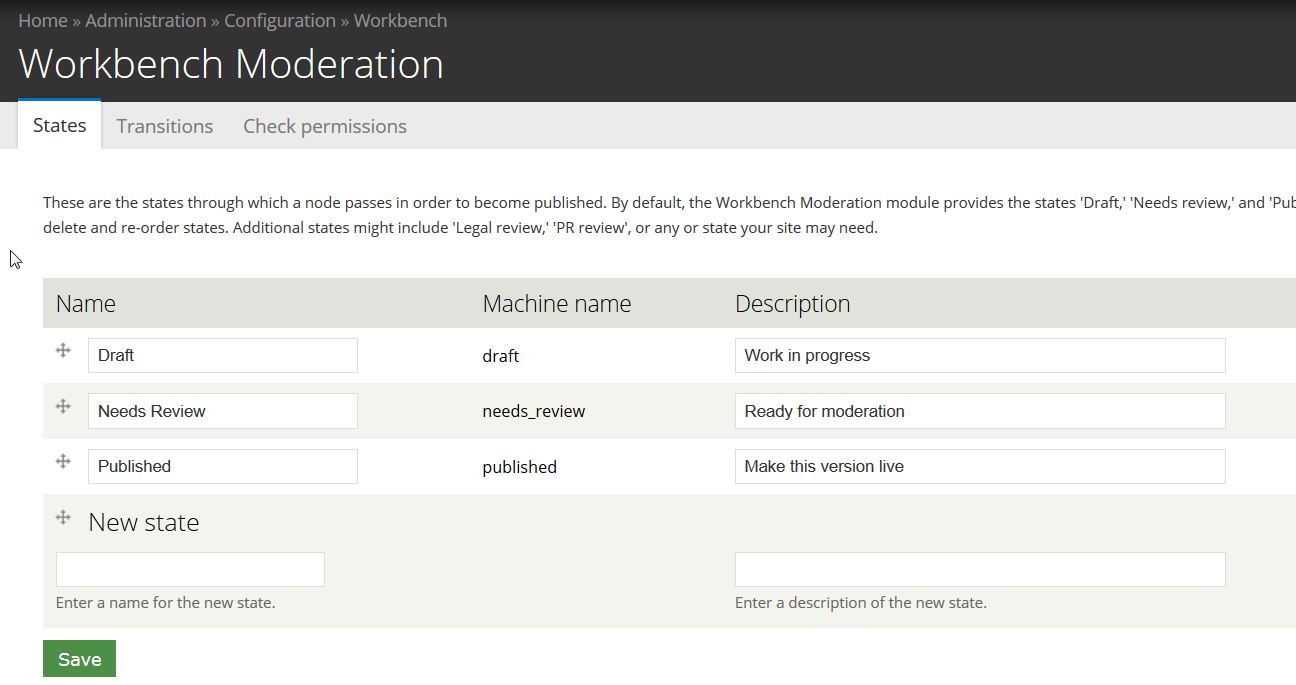The image size is (1296, 685).
Task: Click the drag handle for Needs Review row
Action: [63, 406]
